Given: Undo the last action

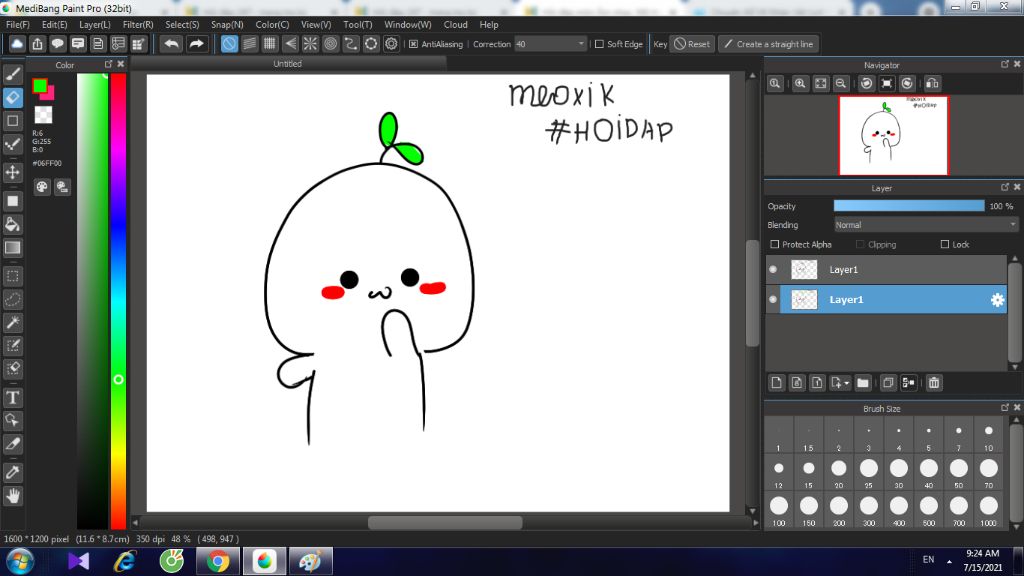Looking at the screenshot, I should pos(172,44).
